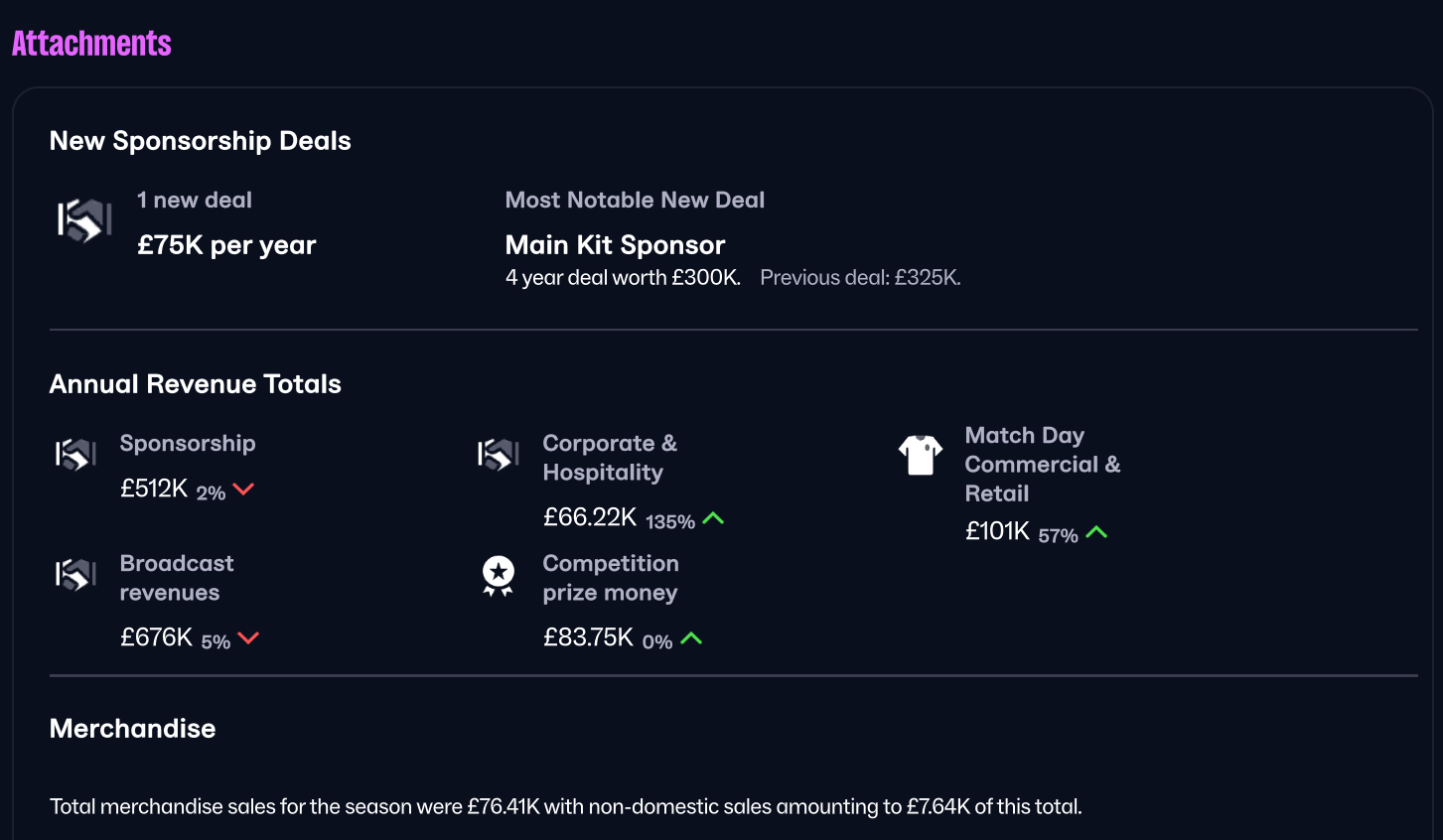
Task: Click the Annual Revenue Totals heading
Action: [195, 384]
